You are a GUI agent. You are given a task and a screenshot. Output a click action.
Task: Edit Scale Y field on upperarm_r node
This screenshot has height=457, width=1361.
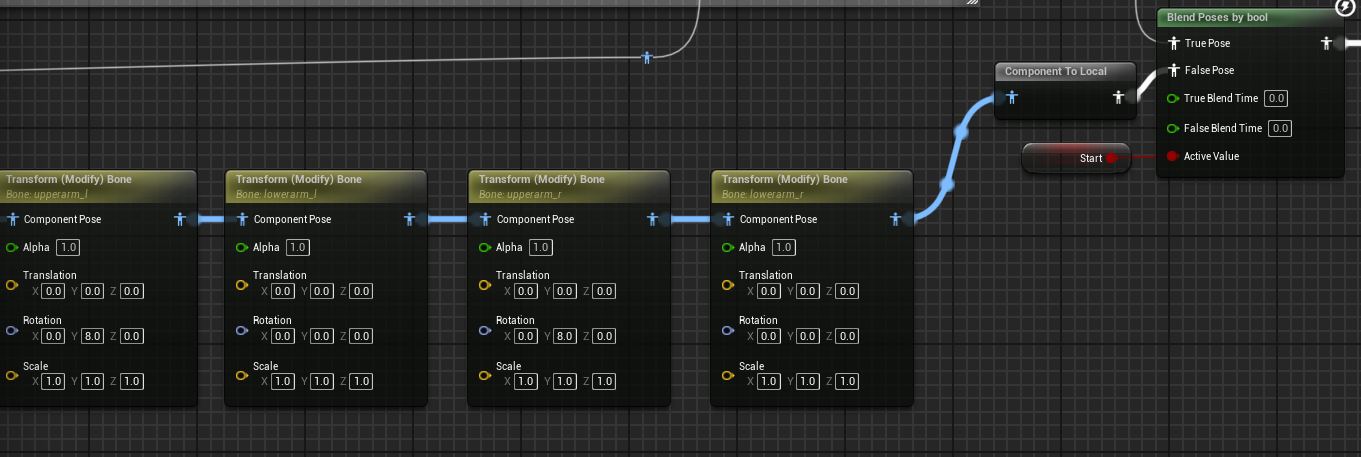click(564, 382)
